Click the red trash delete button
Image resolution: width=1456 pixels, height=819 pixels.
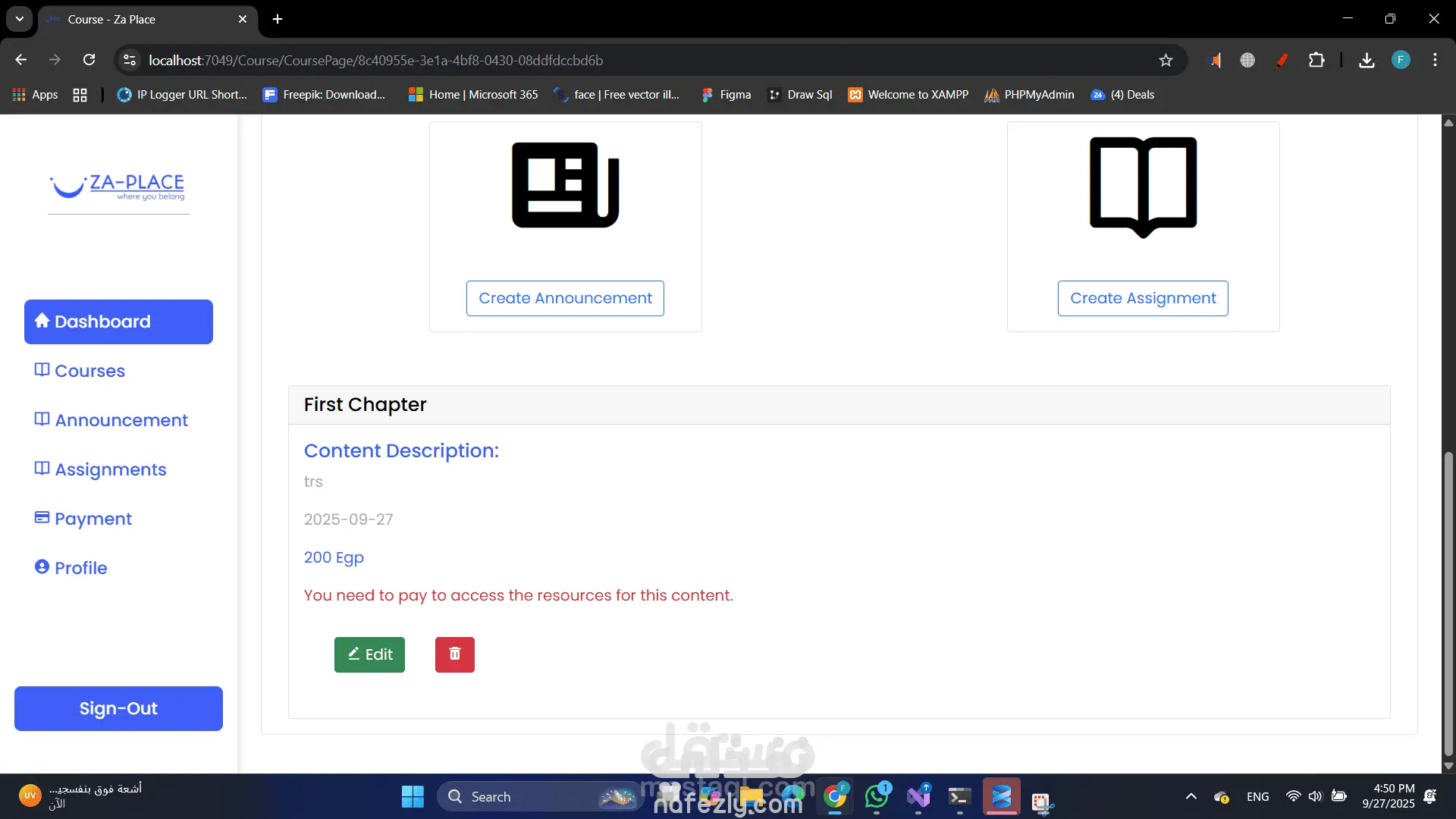[454, 654]
